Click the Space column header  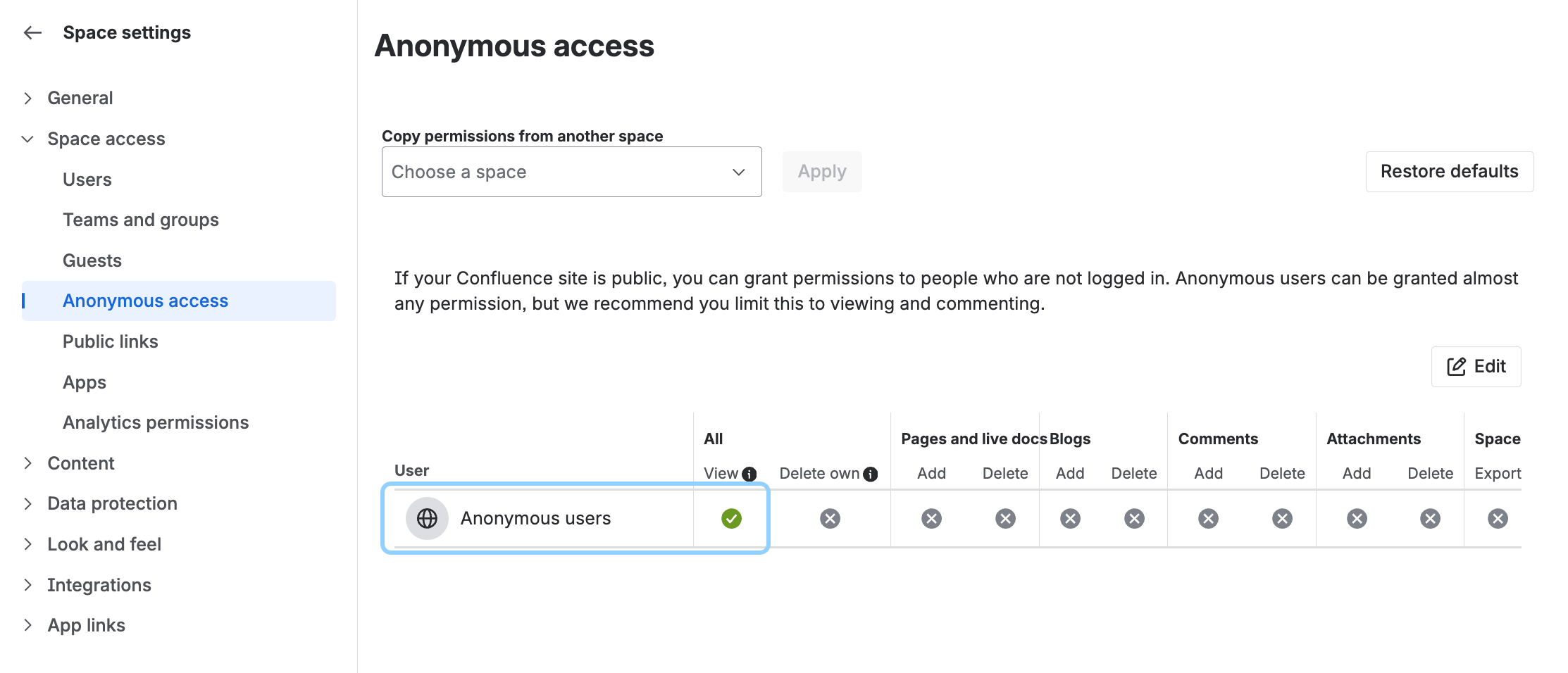tap(1498, 439)
